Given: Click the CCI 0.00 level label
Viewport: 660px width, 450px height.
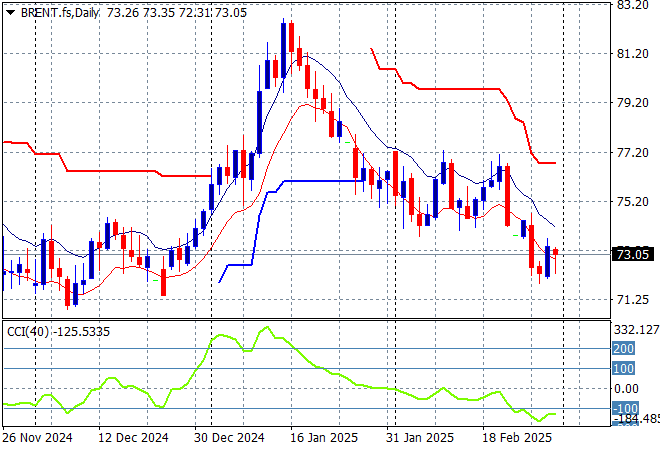Looking at the screenshot, I should coord(626,389).
